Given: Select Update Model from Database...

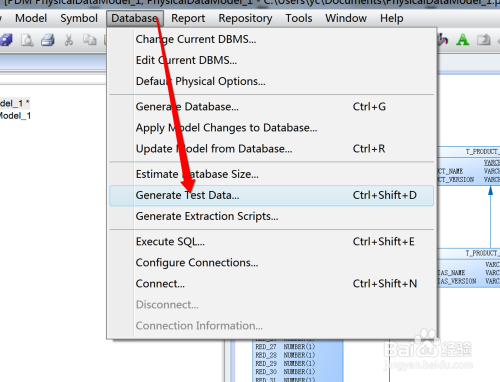Looking at the screenshot, I should pos(271,149).
